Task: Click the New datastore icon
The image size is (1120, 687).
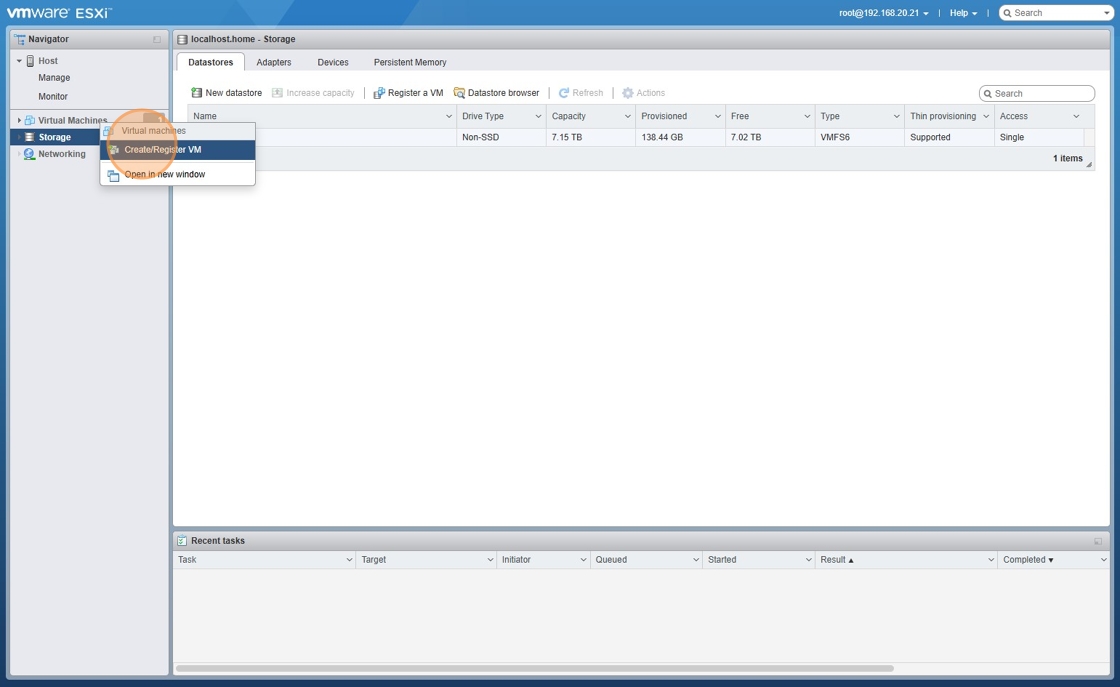Action: (x=196, y=93)
